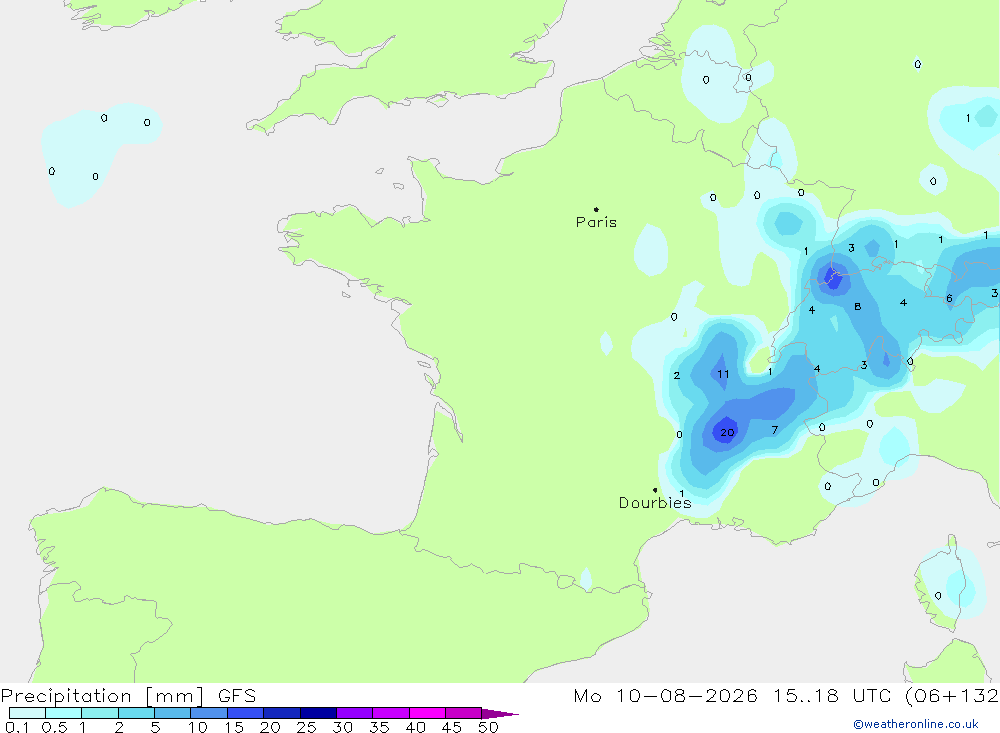
Task: Click the '(06+132' forecast run text
Action: pyautogui.click(x=952, y=696)
